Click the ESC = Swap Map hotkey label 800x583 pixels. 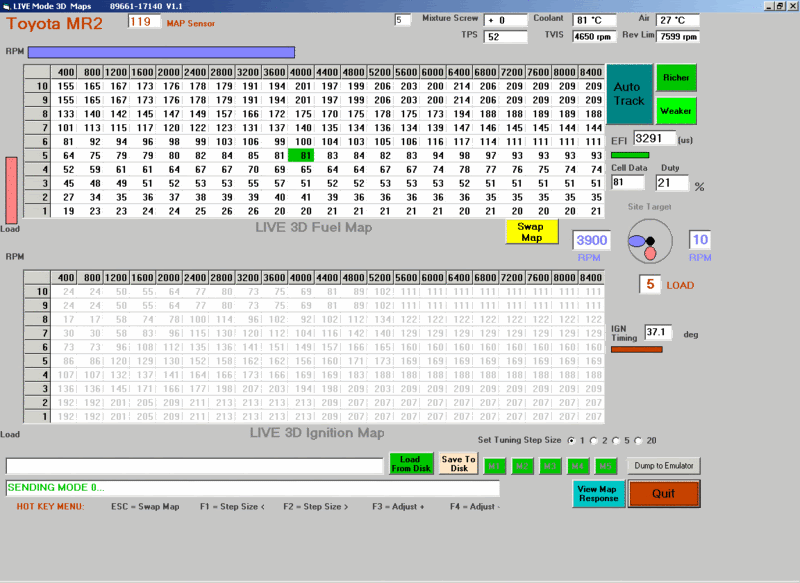point(145,506)
